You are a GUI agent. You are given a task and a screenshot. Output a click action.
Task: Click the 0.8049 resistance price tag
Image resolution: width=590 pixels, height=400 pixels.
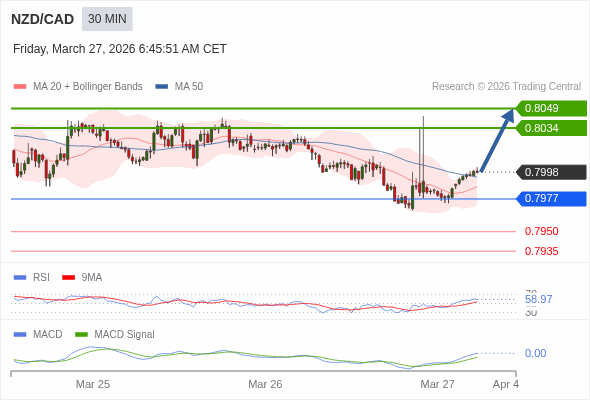pos(551,108)
